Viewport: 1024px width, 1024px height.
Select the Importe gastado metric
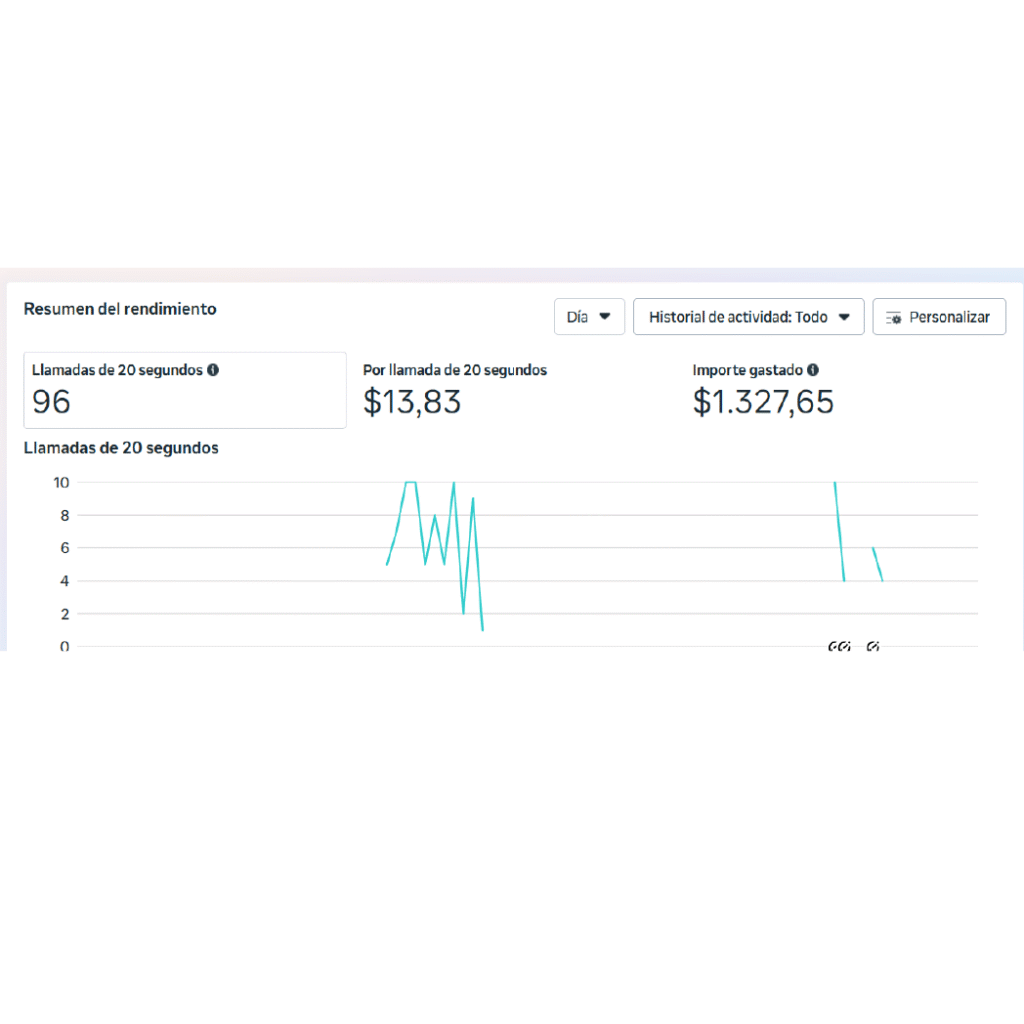click(747, 370)
